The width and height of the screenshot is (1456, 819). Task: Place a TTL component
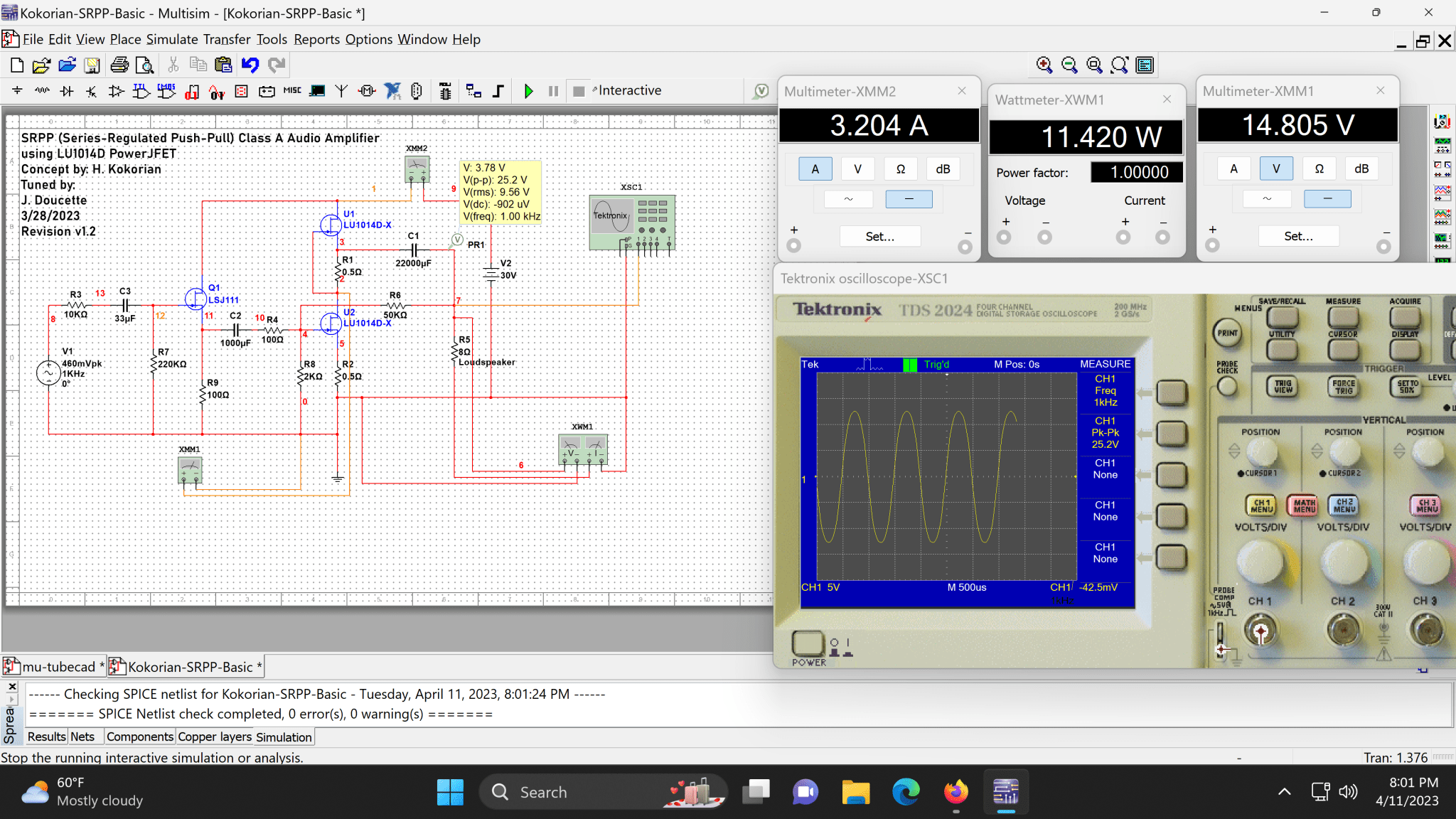pyautogui.click(x=141, y=91)
